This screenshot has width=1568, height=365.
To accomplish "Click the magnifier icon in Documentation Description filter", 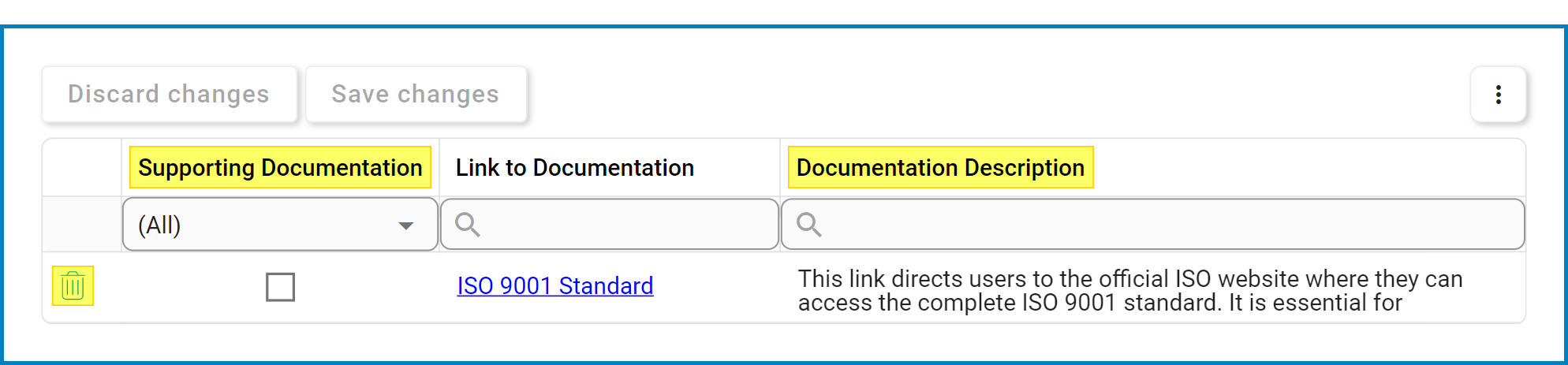I will (x=808, y=225).
